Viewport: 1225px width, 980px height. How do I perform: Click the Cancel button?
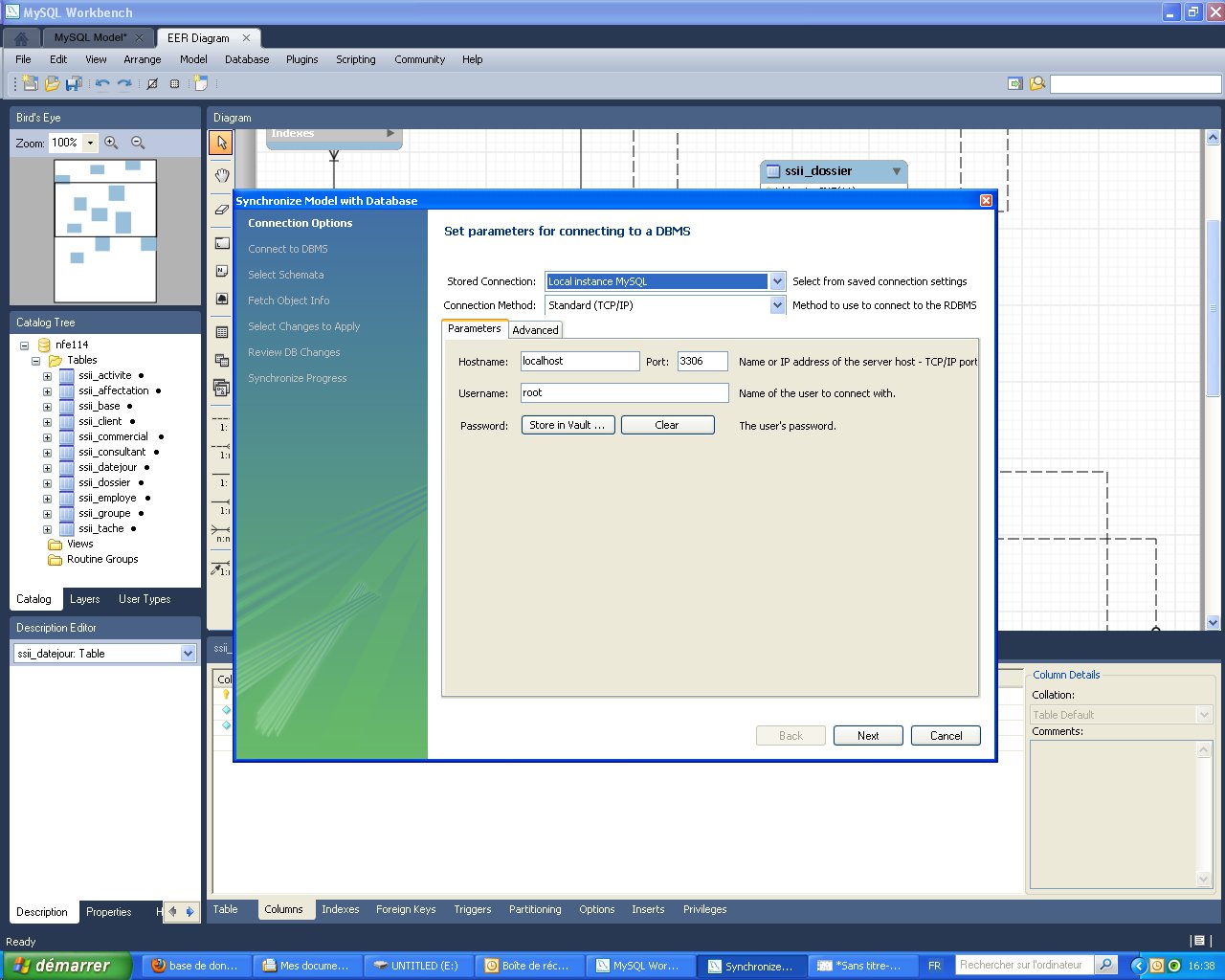tap(947, 736)
